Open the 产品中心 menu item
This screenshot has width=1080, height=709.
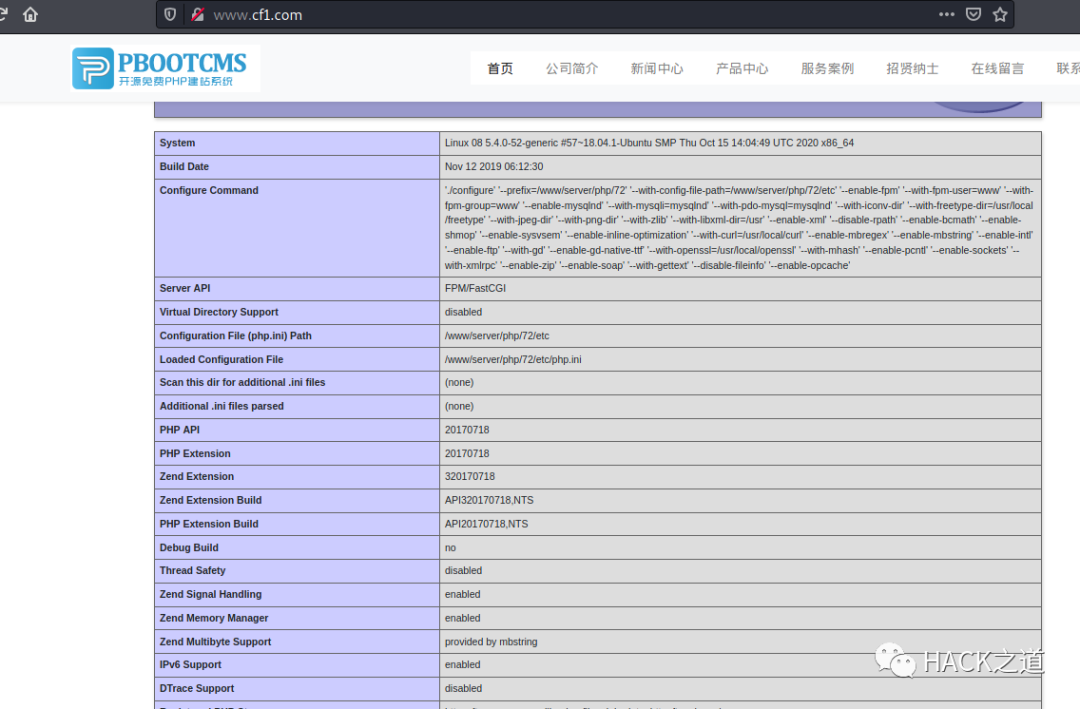click(742, 68)
